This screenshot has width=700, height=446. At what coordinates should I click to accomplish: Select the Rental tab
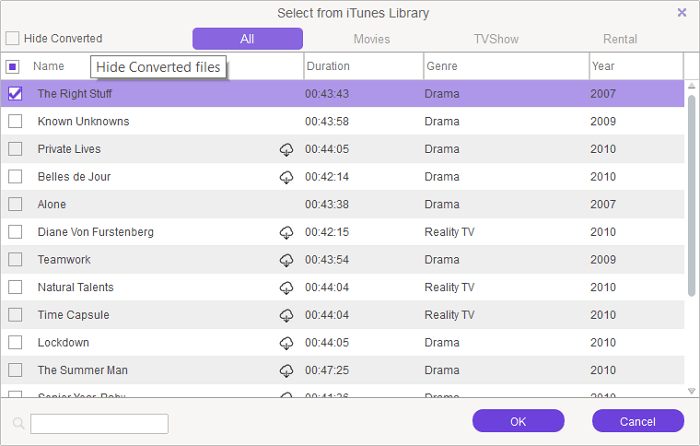pos(620,39)
